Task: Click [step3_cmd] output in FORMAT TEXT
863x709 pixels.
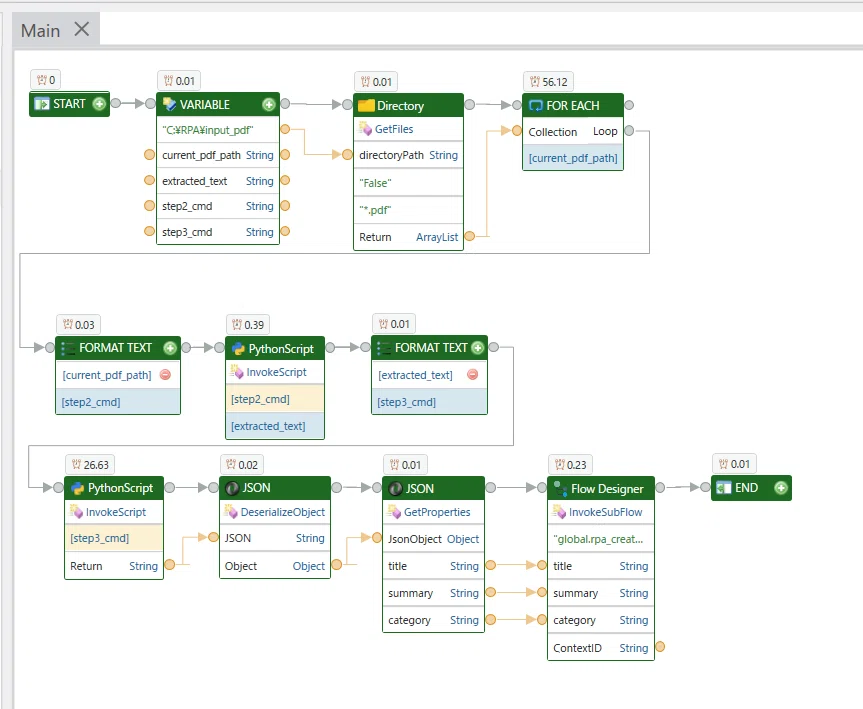Action: click(x=429, y=402)
